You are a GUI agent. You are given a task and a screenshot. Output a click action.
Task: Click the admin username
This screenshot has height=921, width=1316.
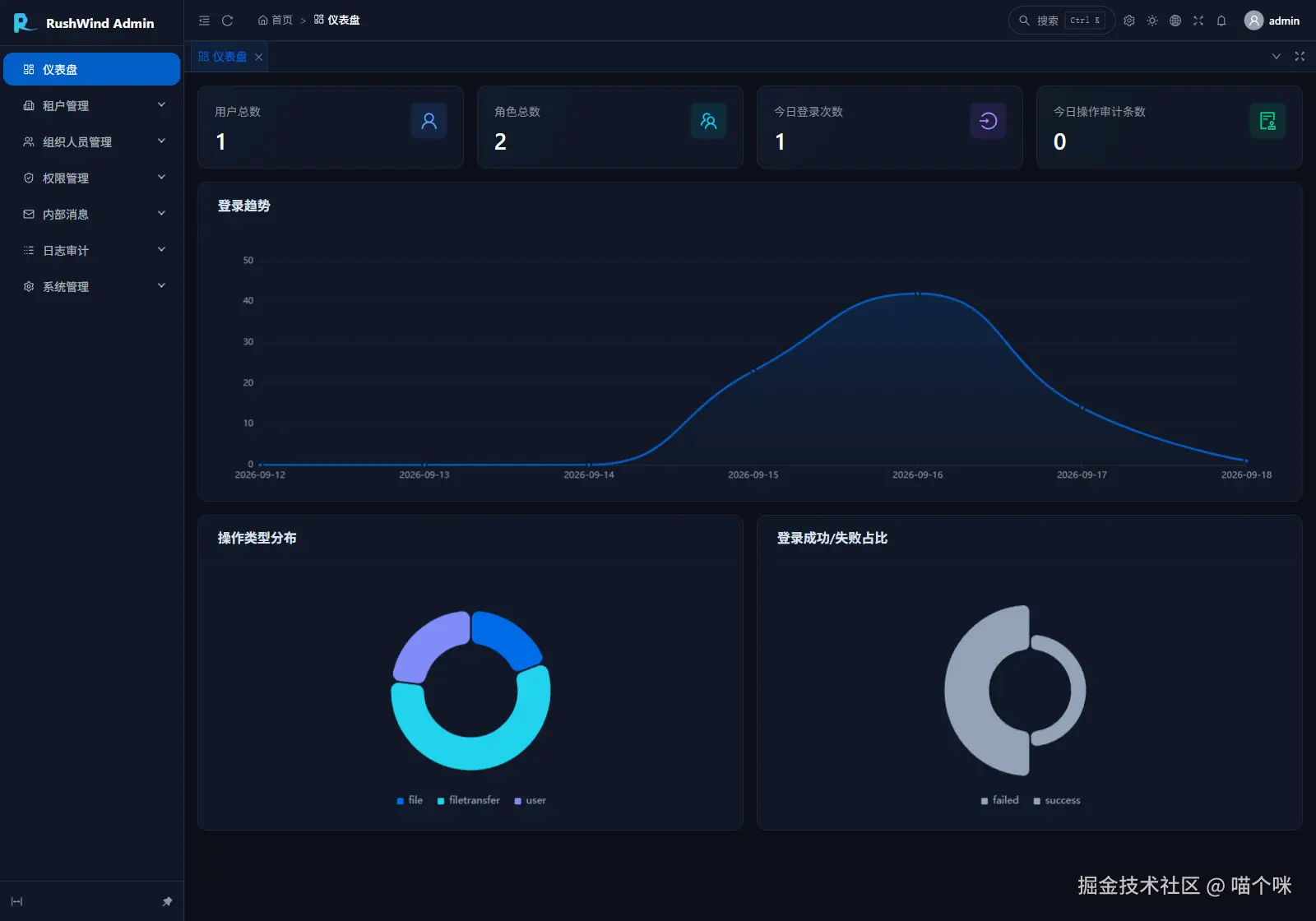point(1284,21)
